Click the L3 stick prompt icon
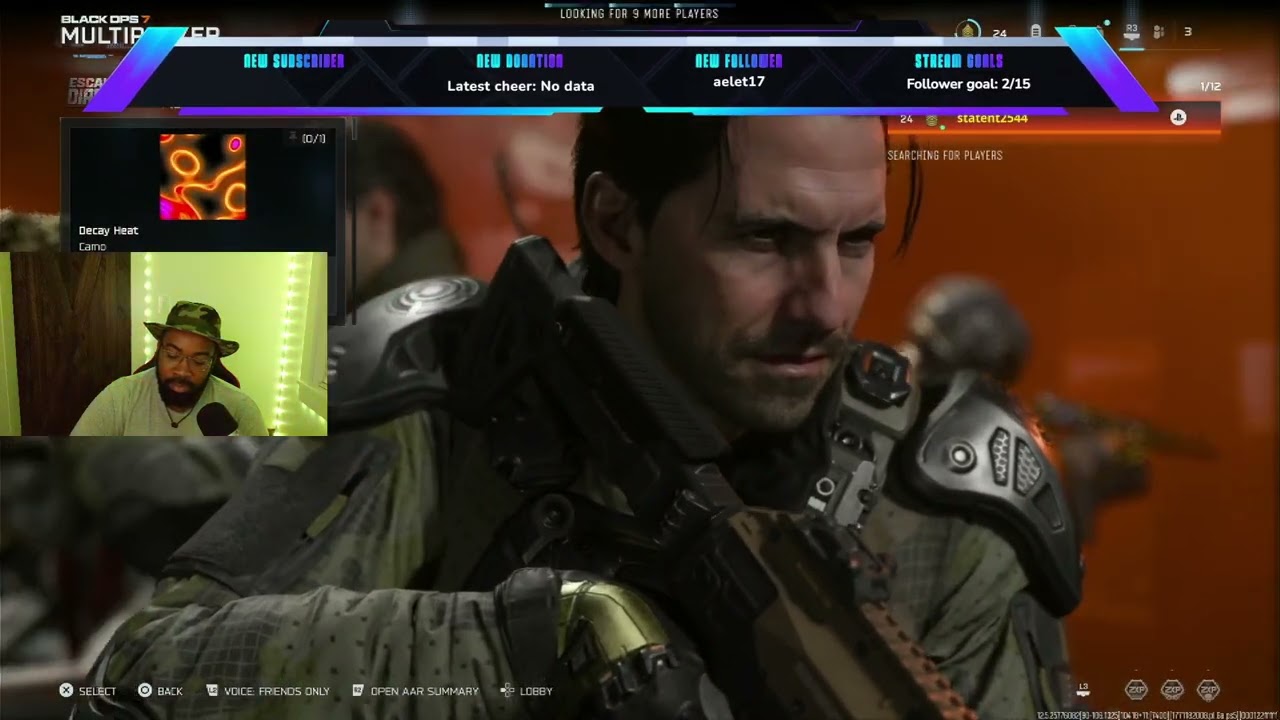The image size is (1280, 720). (1083, 689)
